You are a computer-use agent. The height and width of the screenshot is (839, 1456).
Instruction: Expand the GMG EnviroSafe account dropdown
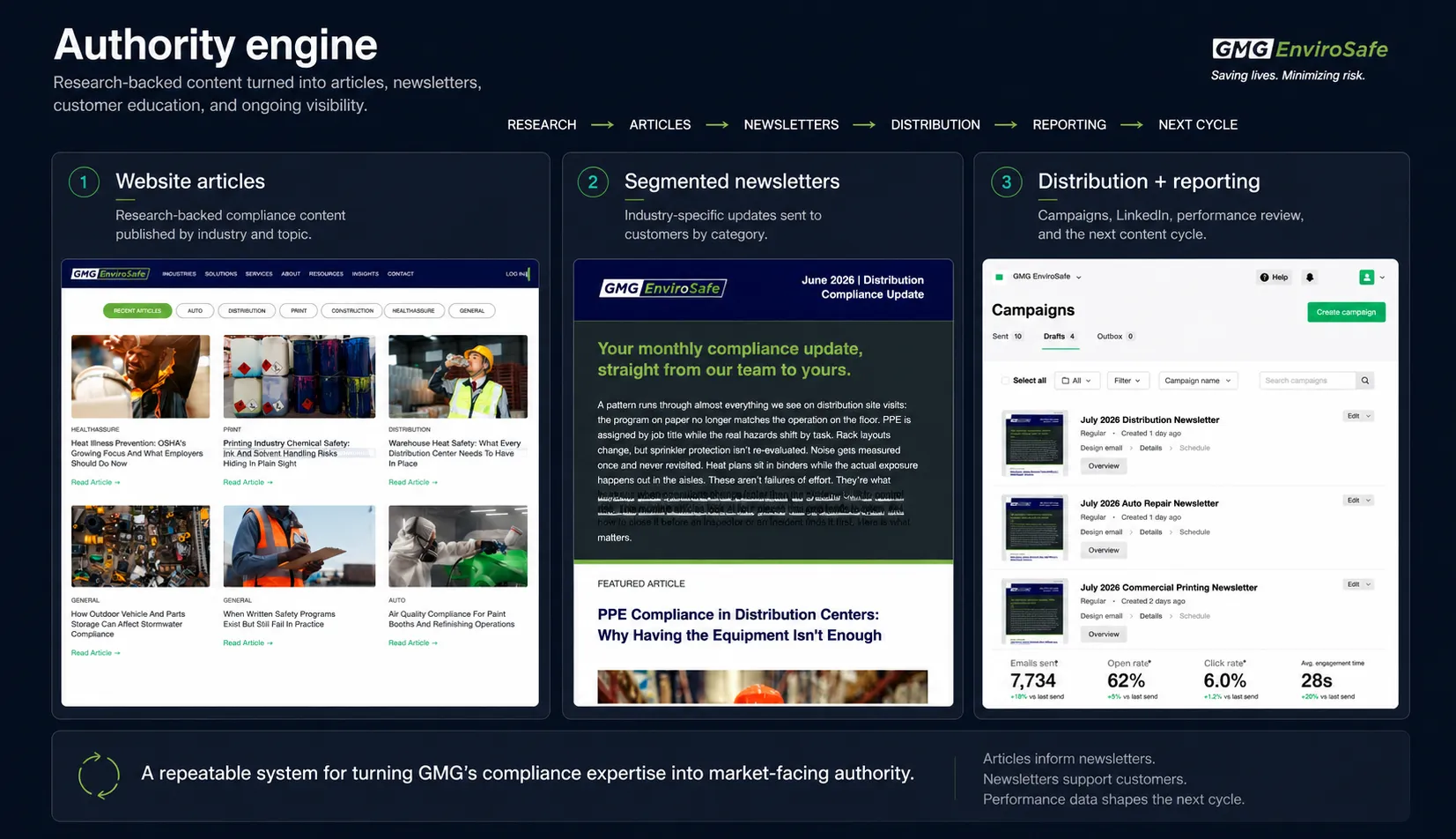1047,277
